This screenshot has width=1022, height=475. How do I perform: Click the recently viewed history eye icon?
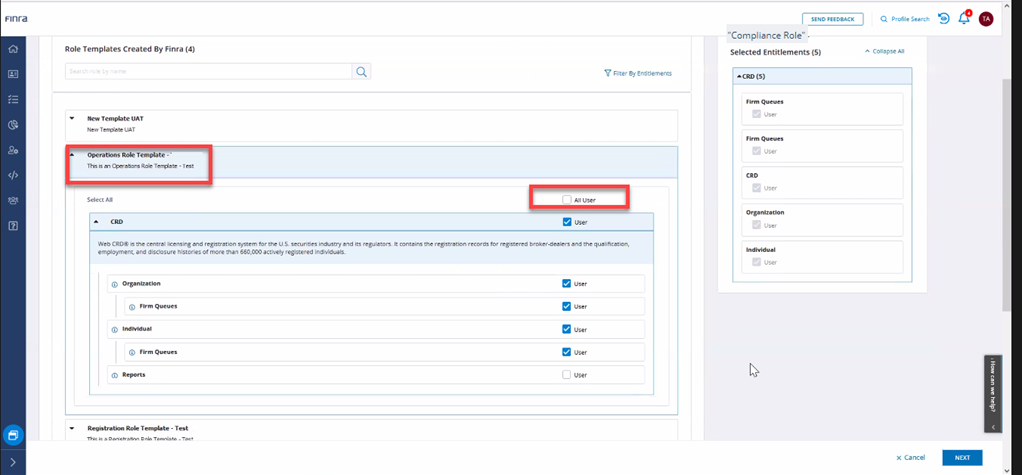[x=943, y=19]
